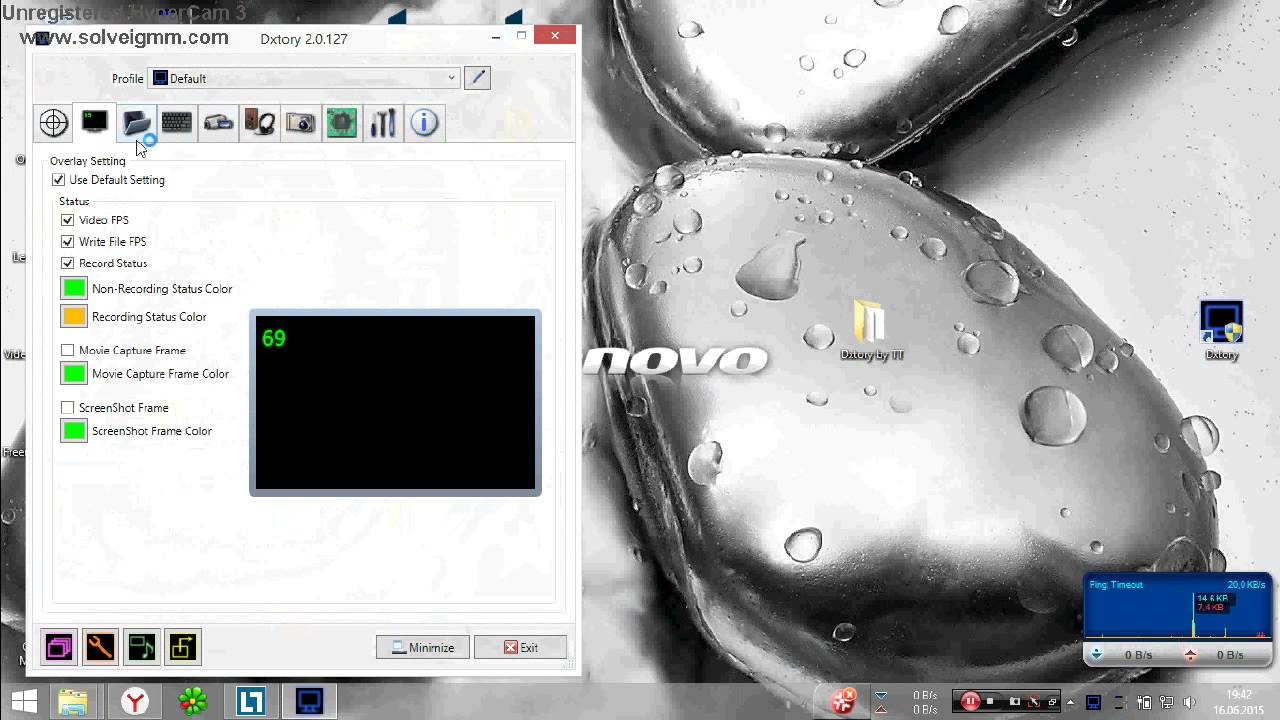Viewport: 1280px width, 720px height.
Task: Click the magenta windows icon at bottom
Action: (x=59, y=647)
